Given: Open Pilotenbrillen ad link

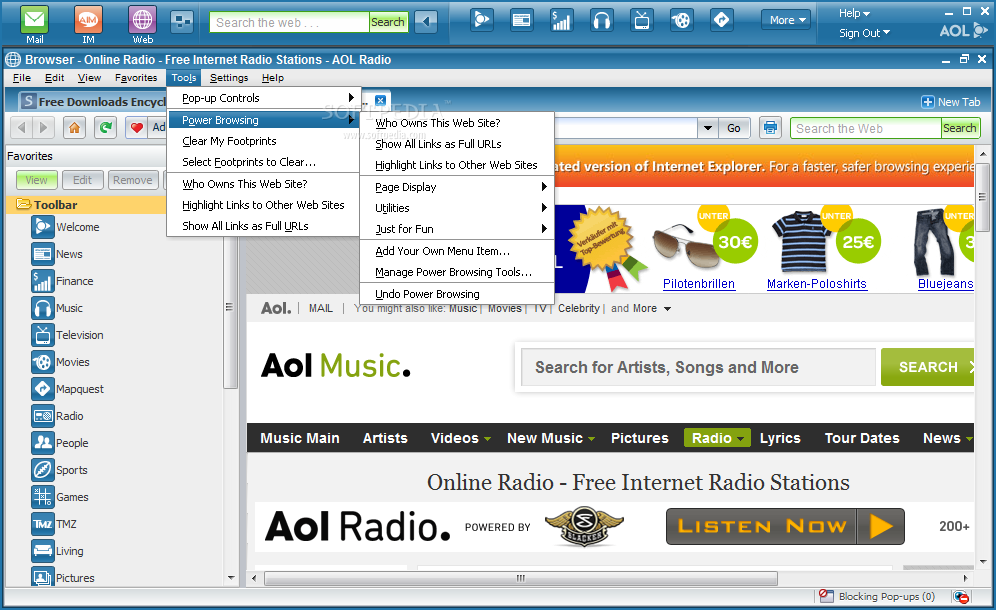Looking at the screenshot, I should coord(699,284).
